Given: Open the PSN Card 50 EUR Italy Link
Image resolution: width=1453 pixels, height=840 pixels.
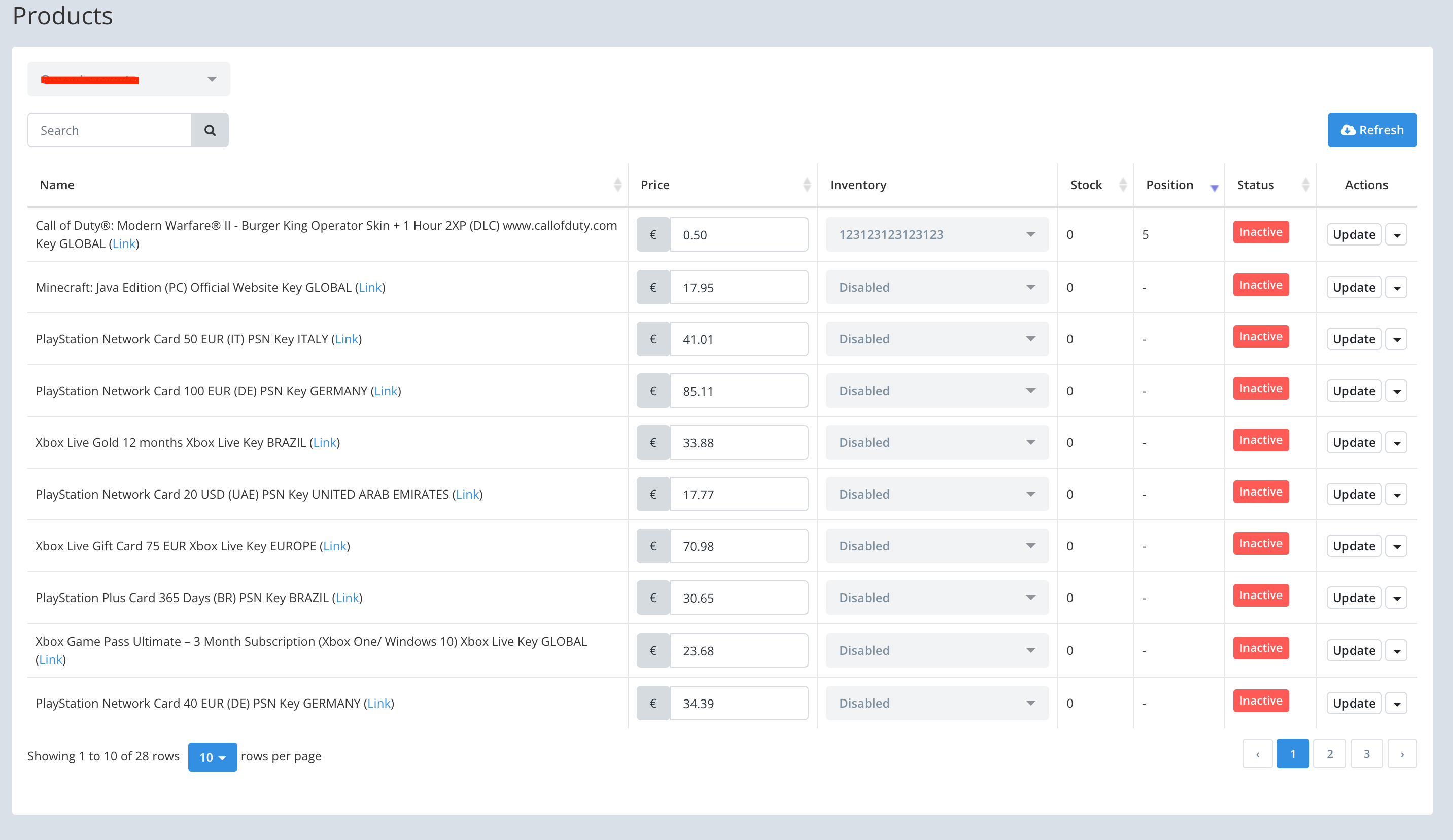Looking at the screenshot, I should [347, 339].
